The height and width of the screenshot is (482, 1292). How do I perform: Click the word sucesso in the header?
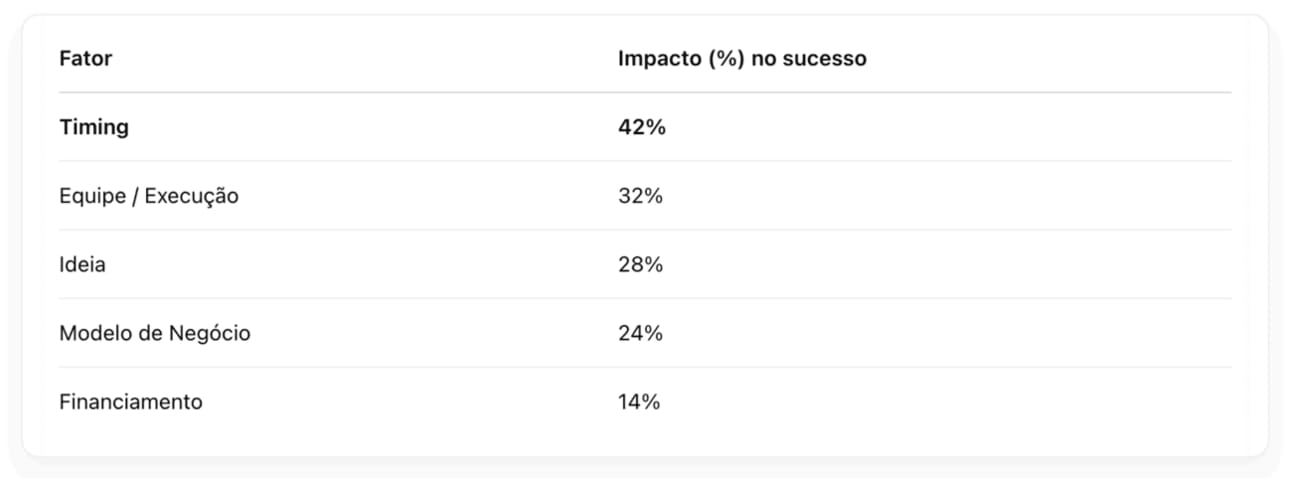click(x=826, y=59)
